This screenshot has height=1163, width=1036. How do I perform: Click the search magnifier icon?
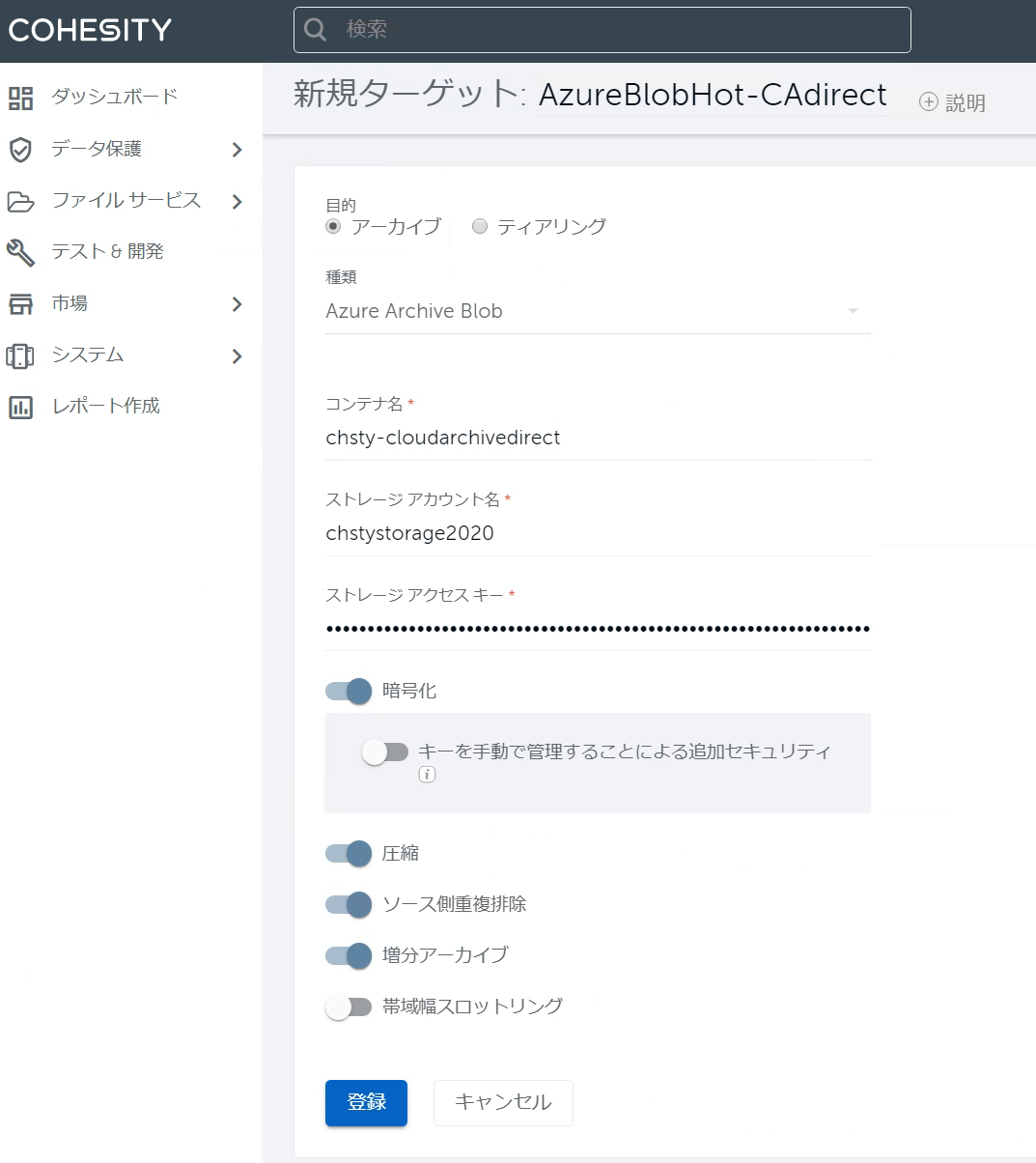pos(316,30)
